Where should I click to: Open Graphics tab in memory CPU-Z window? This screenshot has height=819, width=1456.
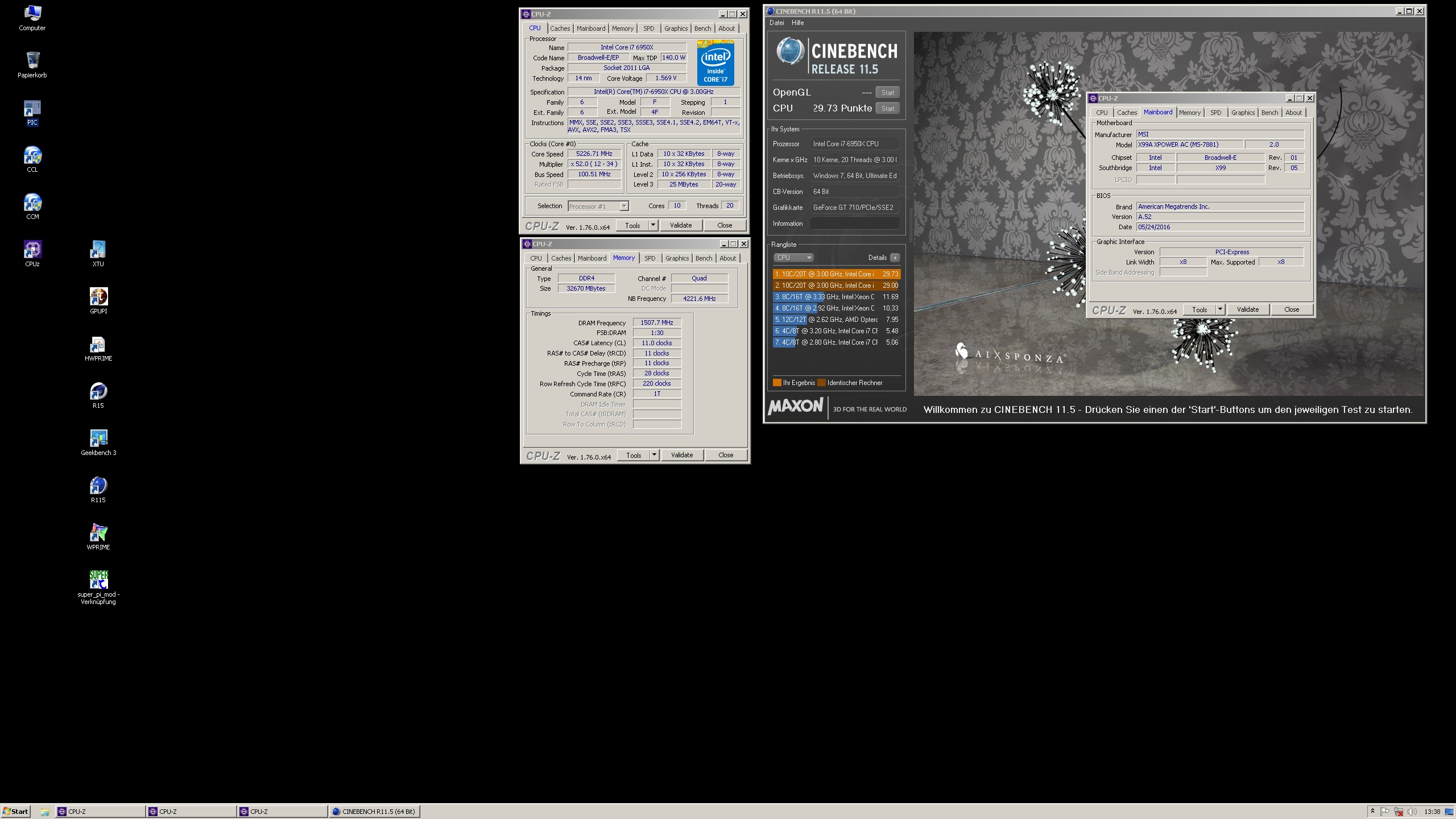[677, 258]
